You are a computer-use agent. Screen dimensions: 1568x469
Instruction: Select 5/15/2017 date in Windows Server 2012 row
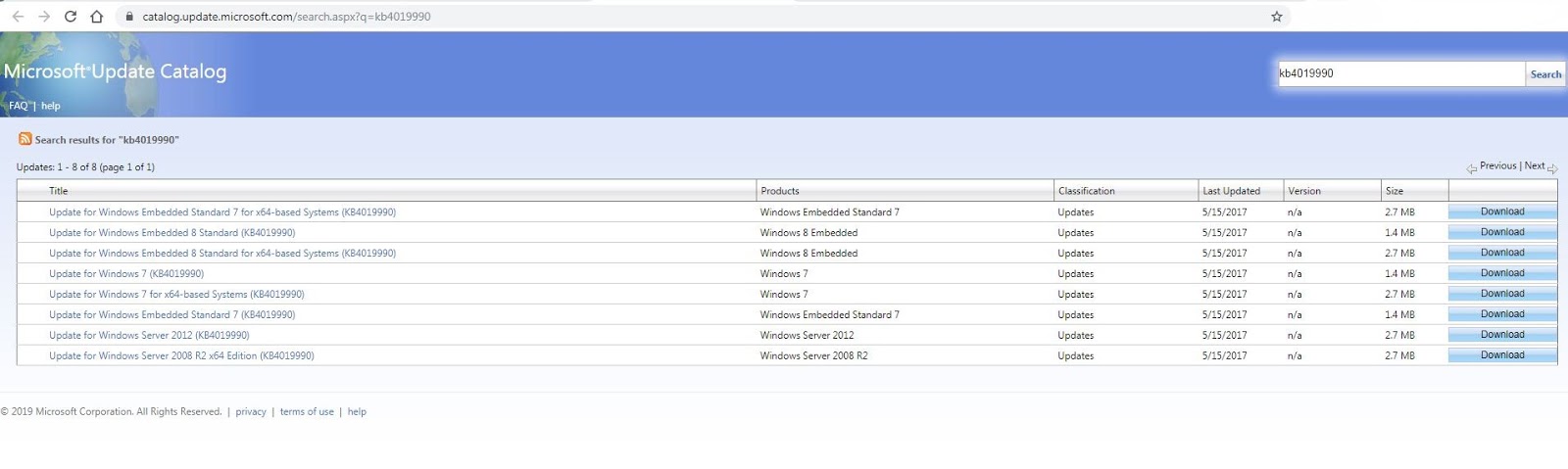point(1224,336)
